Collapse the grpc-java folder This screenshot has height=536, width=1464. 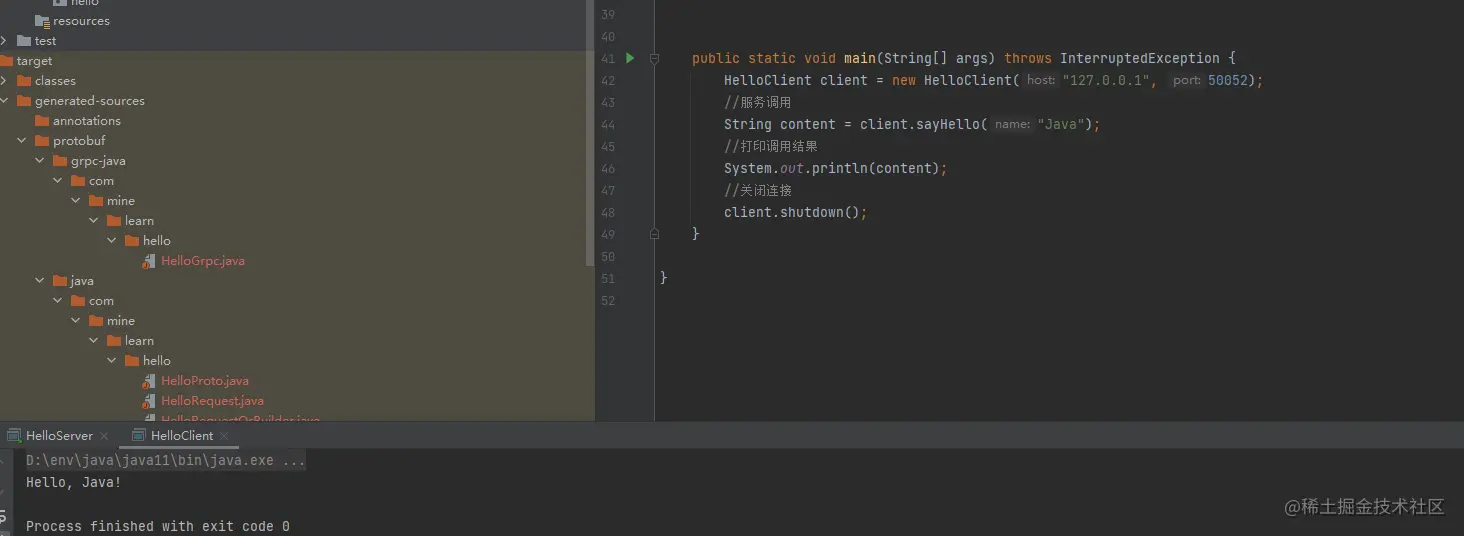tap(40, 161)
